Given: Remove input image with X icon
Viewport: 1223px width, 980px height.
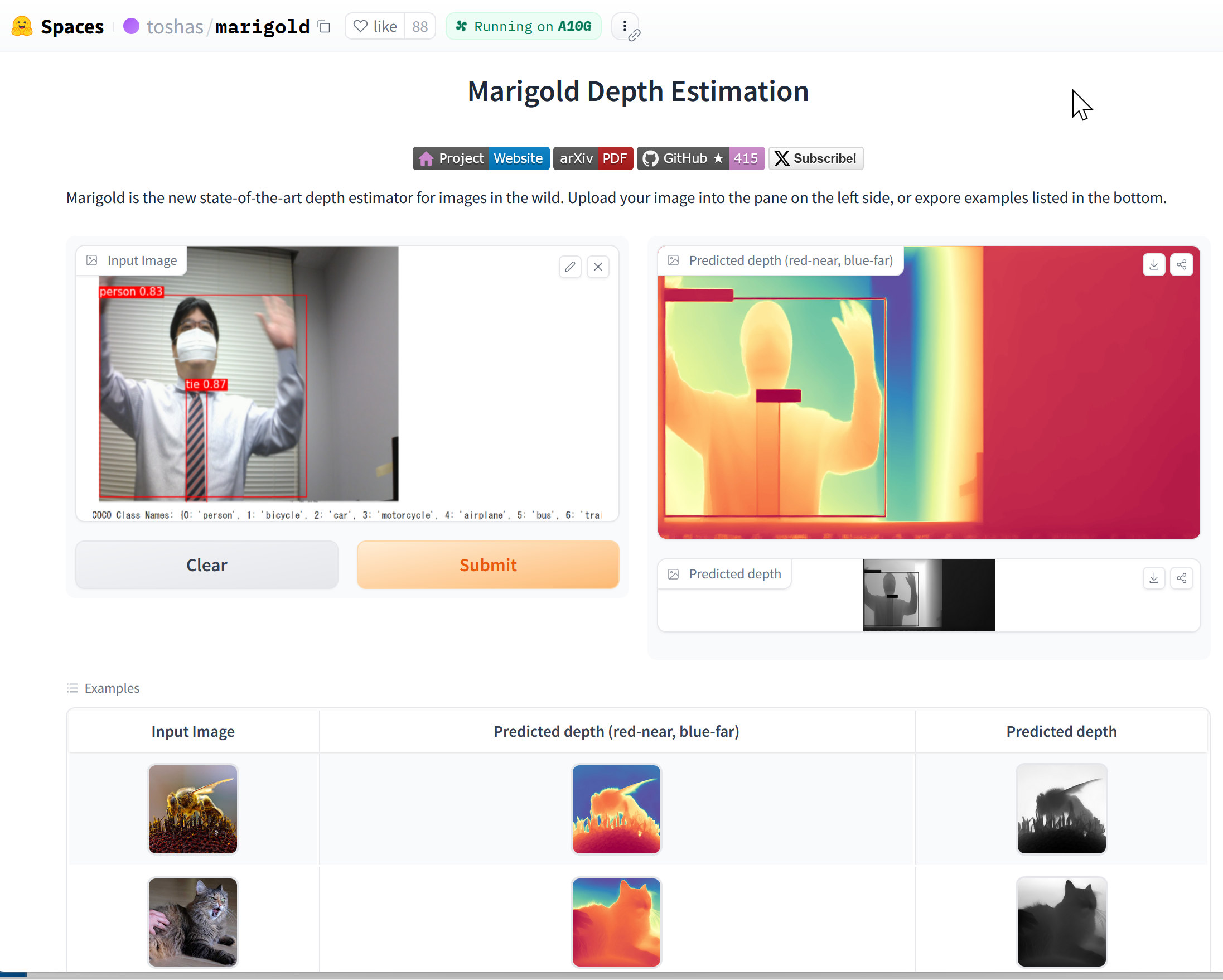Looking at the screenshot, I should click(598, 267).
